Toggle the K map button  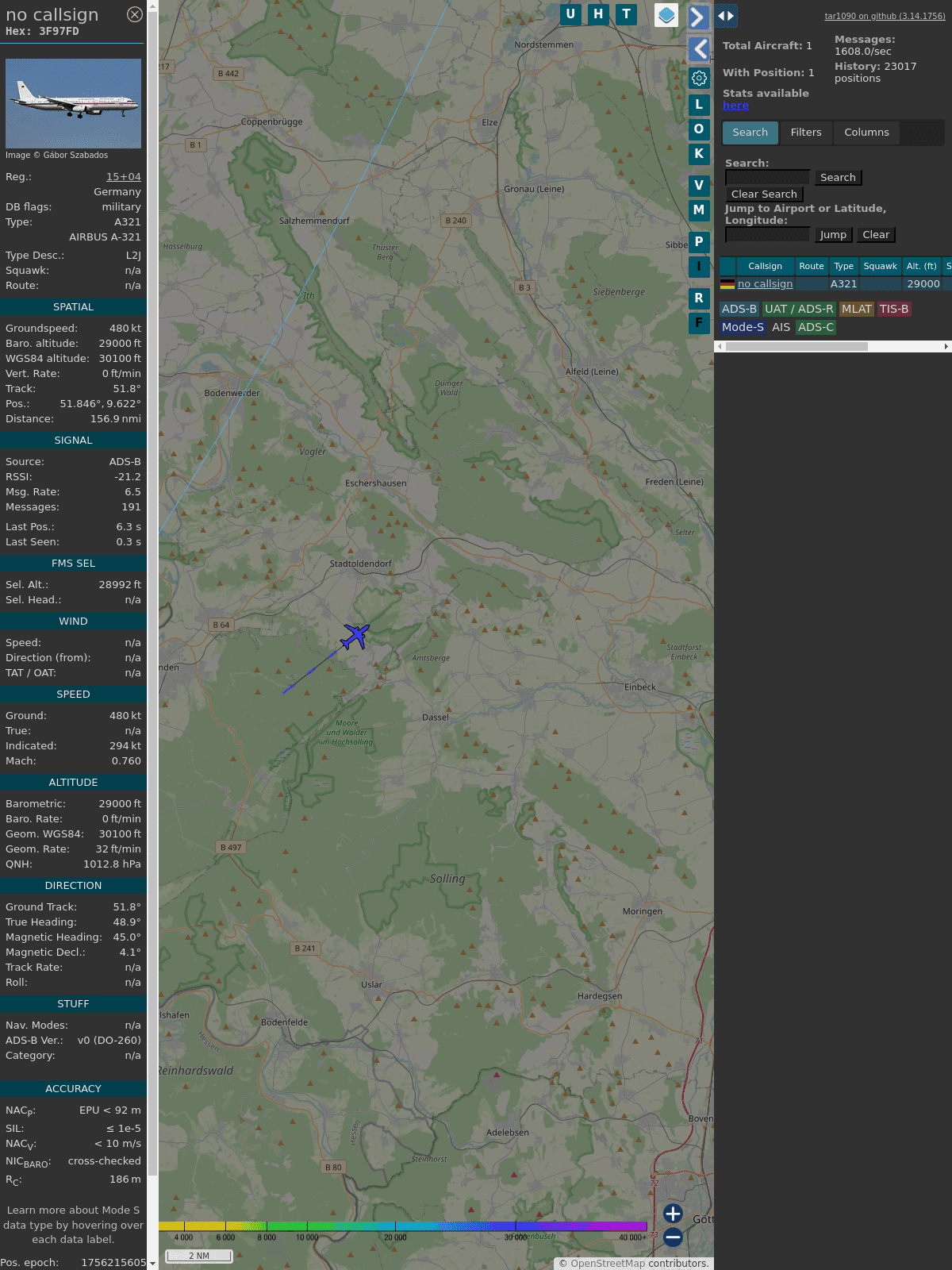(699, 153)
